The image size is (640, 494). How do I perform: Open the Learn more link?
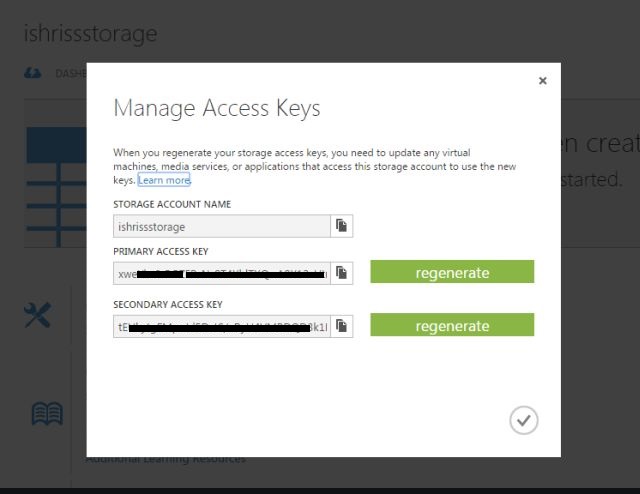click(164, 180)
